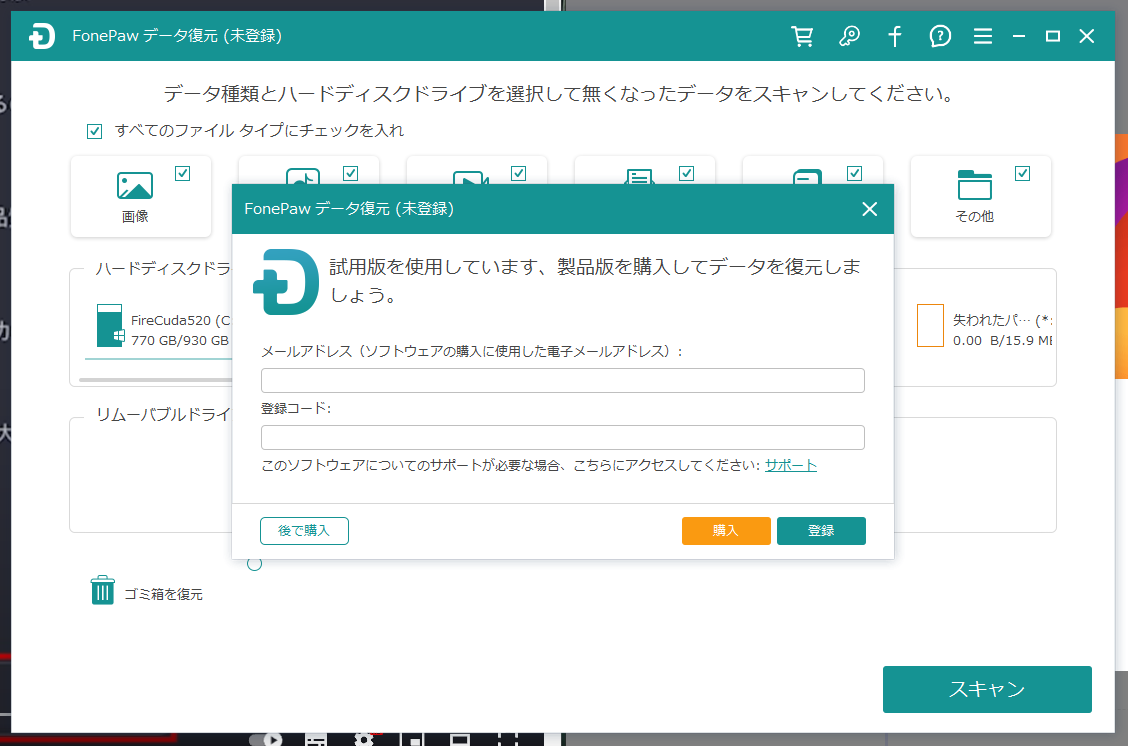Open the feedback speech-bubble question icon
Image resolution: width=1128 pixels, height=746 pixels.
(940, 36)
